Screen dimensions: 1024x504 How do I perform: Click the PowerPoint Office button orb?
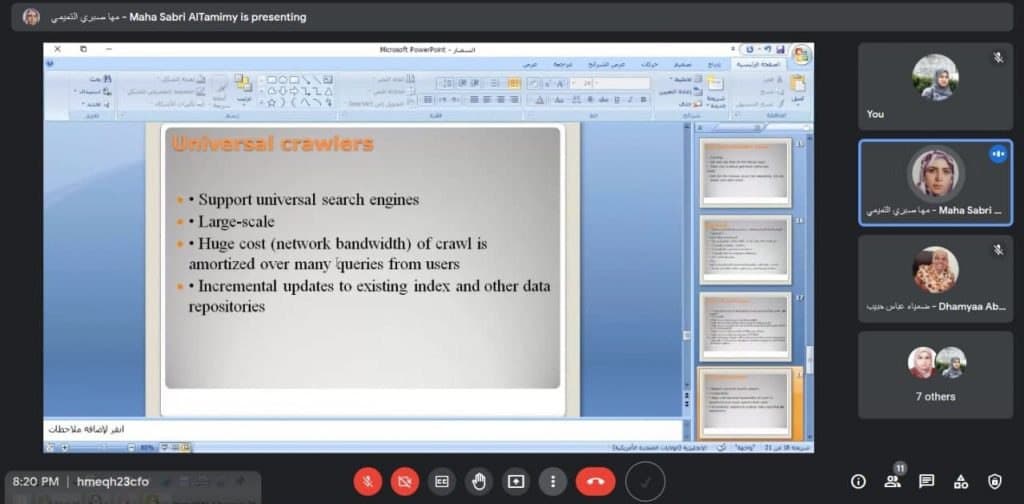[x=800, y=55]
